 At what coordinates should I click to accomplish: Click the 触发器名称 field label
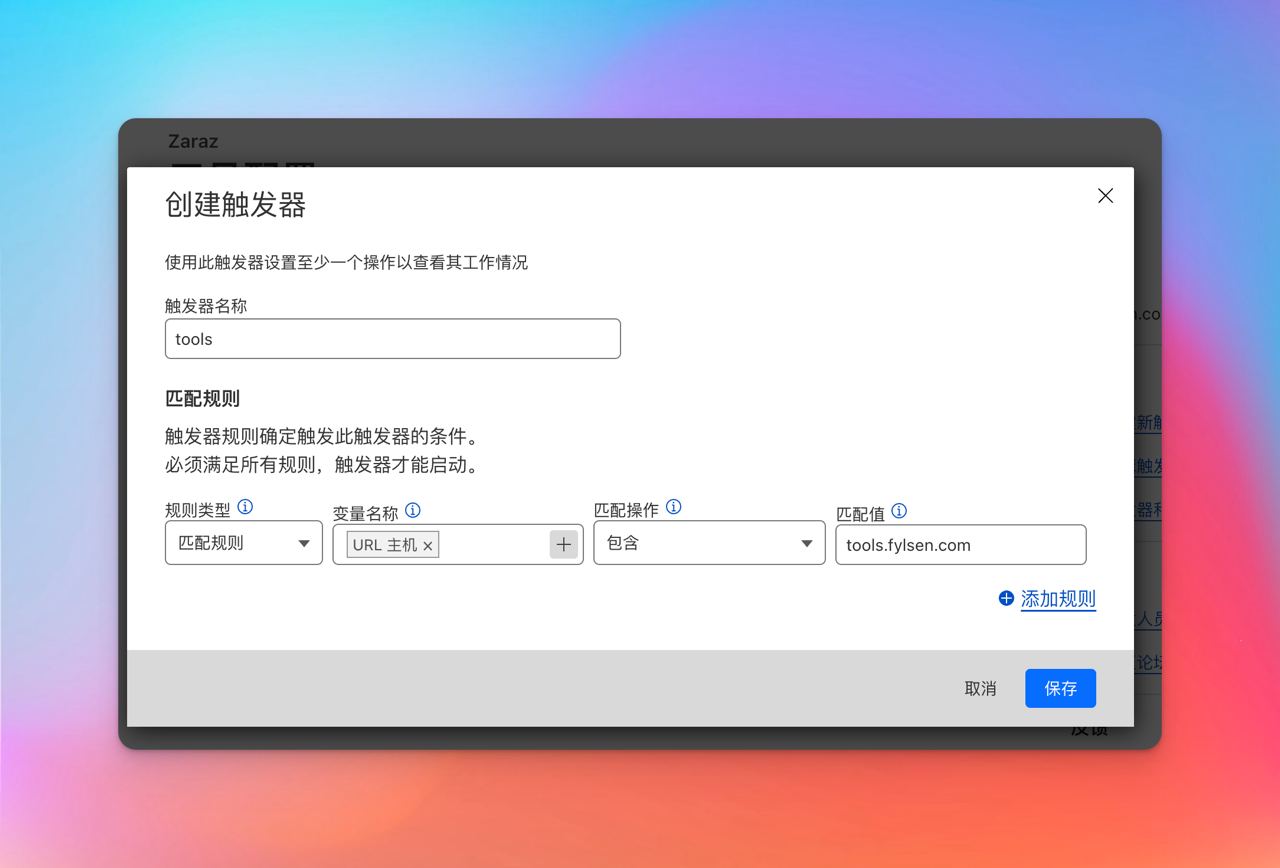click(206, 306)
